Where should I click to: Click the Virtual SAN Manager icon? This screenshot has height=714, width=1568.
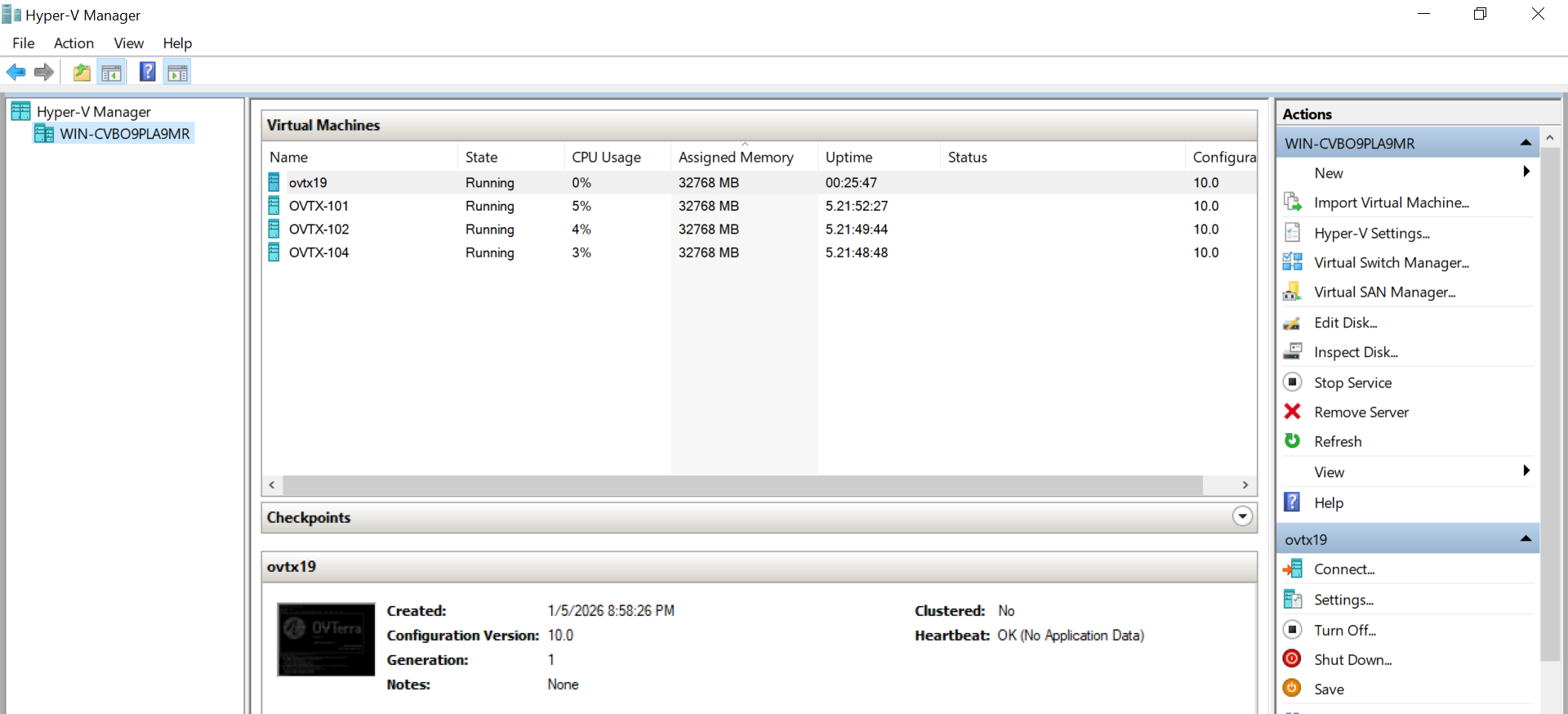pos(1292,292)
